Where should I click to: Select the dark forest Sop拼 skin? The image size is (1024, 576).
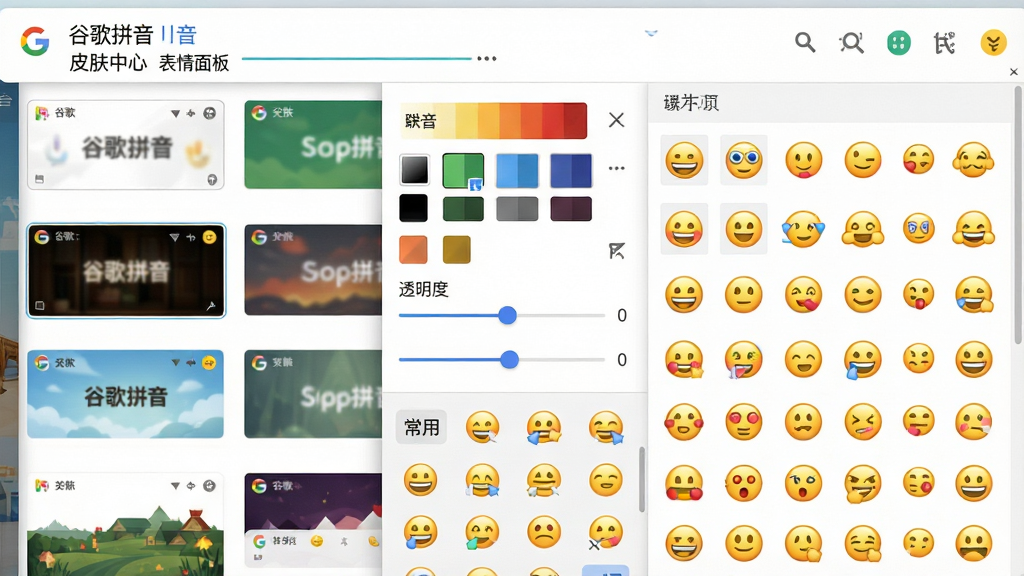pos(313,394)
